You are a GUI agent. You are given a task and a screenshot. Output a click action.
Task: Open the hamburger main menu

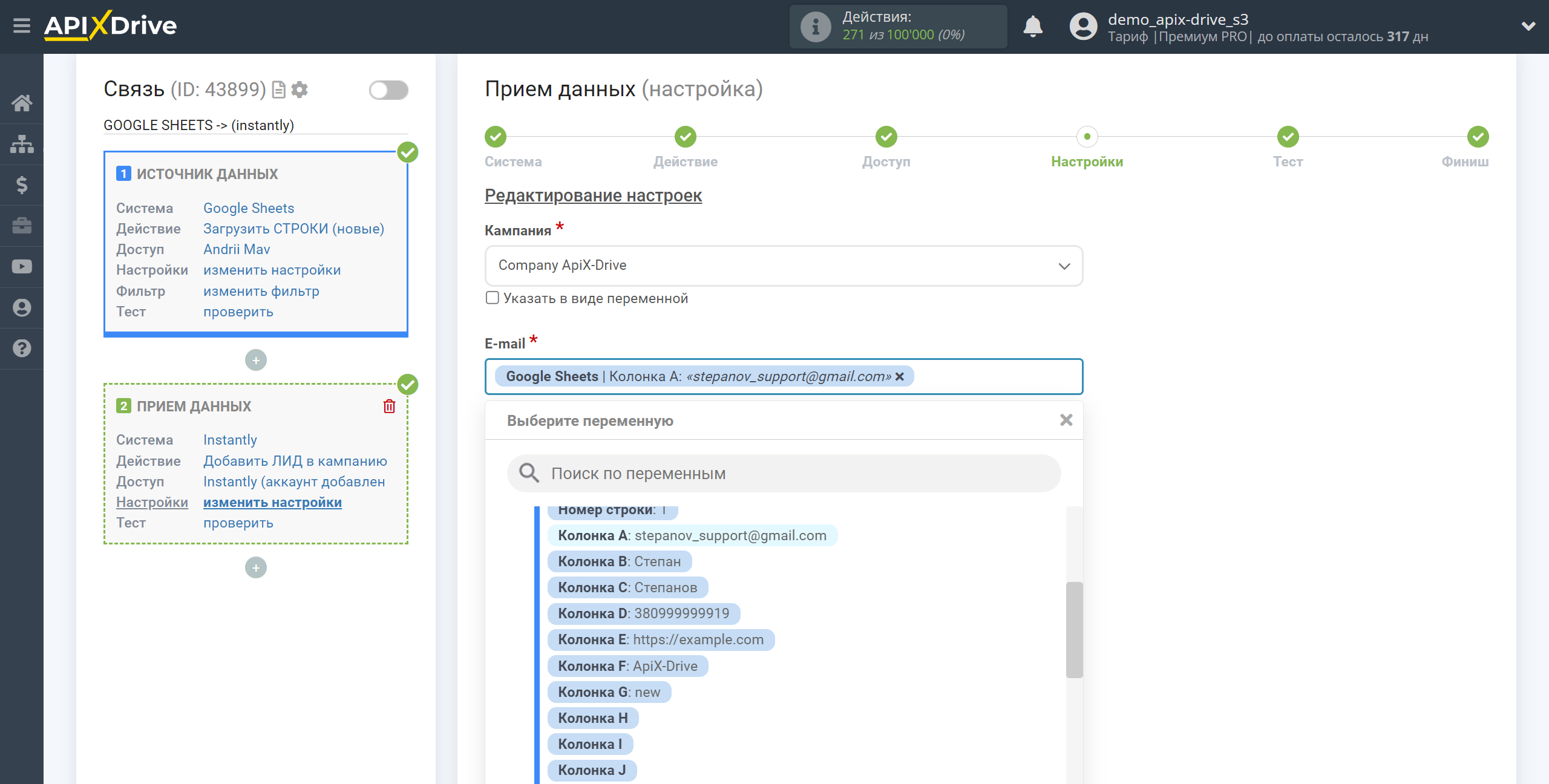click(22, 25)
